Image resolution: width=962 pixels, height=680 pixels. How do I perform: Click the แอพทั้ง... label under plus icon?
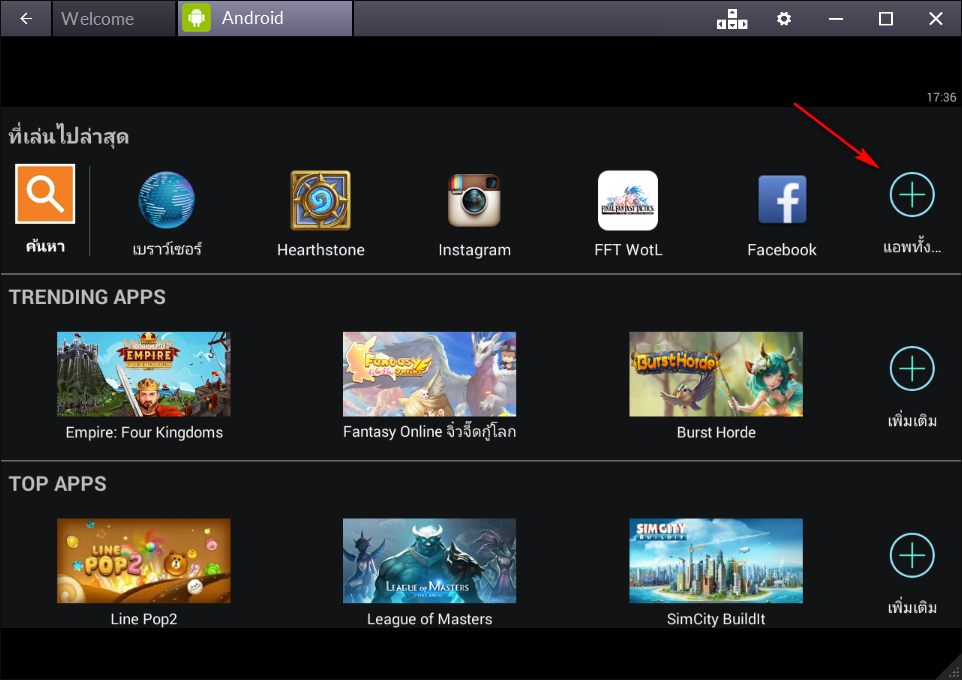(x=912, y=247)
